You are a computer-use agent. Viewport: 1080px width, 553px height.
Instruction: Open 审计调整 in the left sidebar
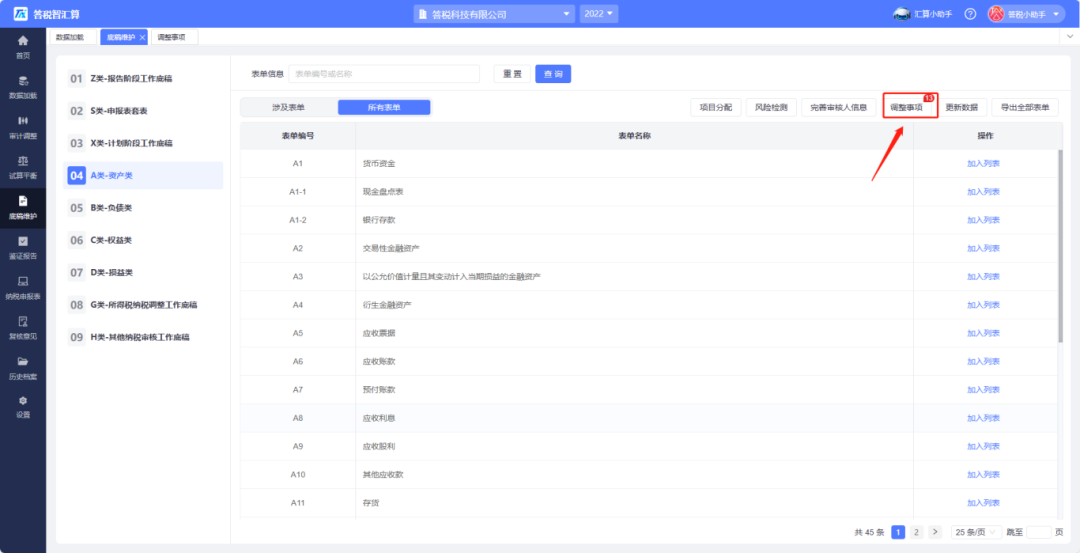tap(23, 127)
